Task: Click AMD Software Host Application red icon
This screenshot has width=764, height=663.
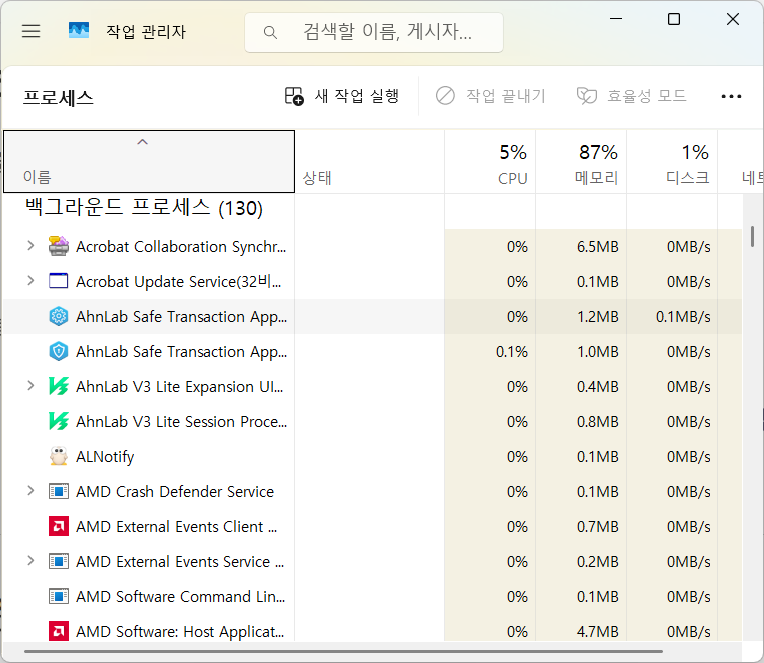Action: (59, 631)
